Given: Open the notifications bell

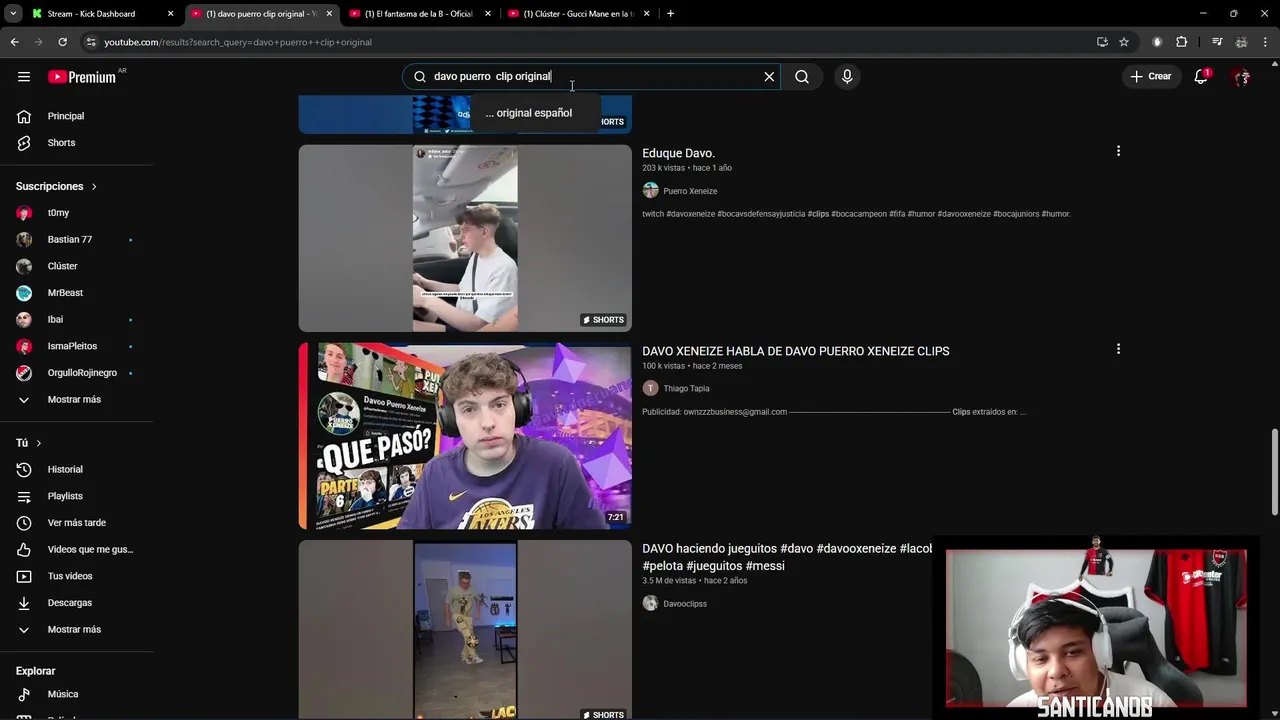Looking at the screenshot, I should click(1201, 77).
